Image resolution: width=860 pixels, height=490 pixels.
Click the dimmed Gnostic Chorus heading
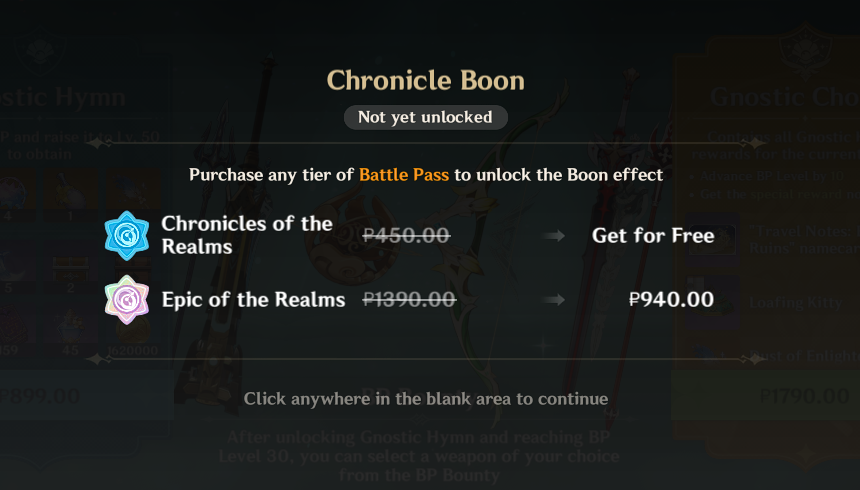pos(784,97)
